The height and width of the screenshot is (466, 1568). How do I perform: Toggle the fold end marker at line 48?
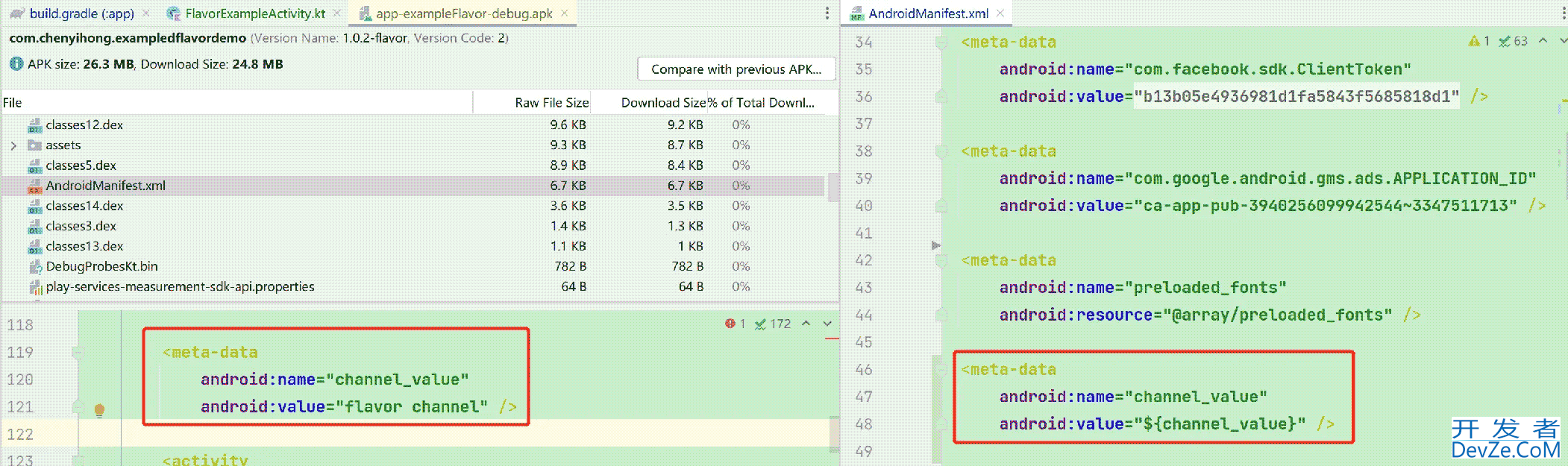point(941,424)
